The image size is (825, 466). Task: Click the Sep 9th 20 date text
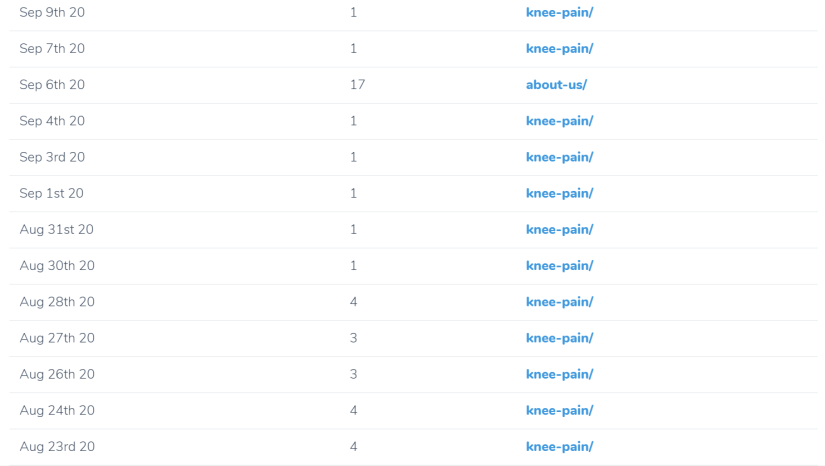[52, 12]
